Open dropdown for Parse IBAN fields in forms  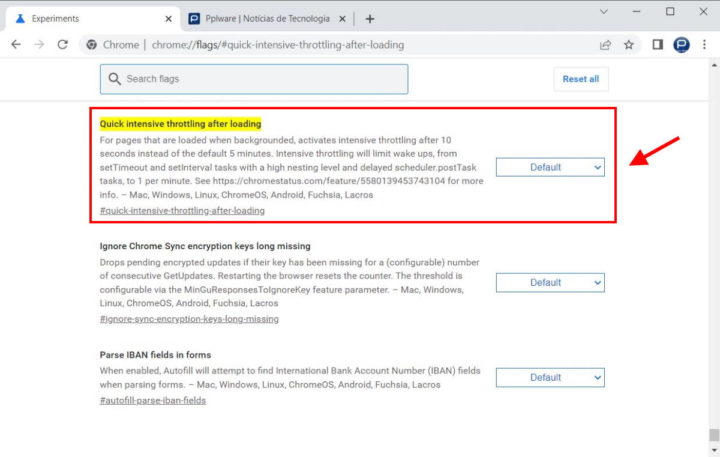point(550,377)
